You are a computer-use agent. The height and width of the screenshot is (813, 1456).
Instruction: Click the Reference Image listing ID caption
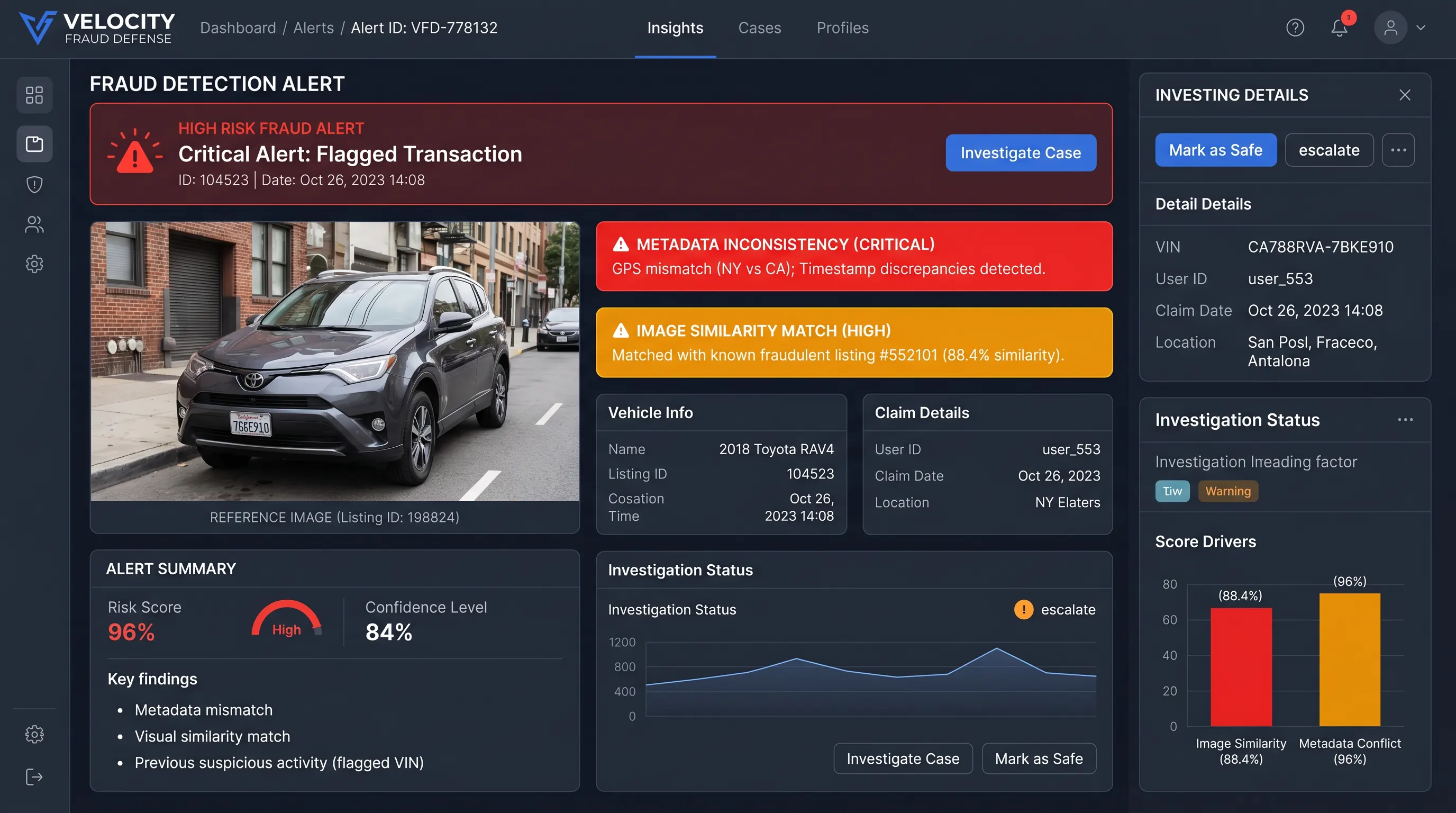(x=334, y=517)
